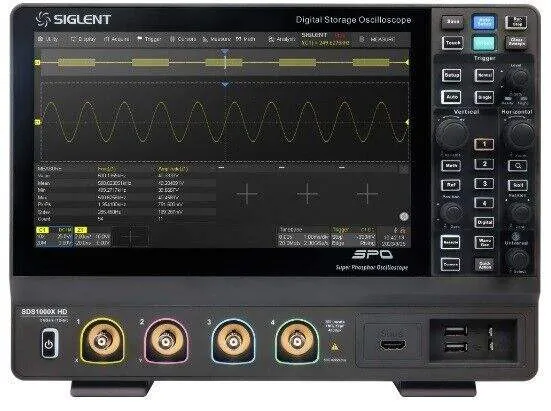Viewport: 551px width, 411px height.
Task: Push the horizontal position knob
Action: pyautogui.click(x=519, y=212)
